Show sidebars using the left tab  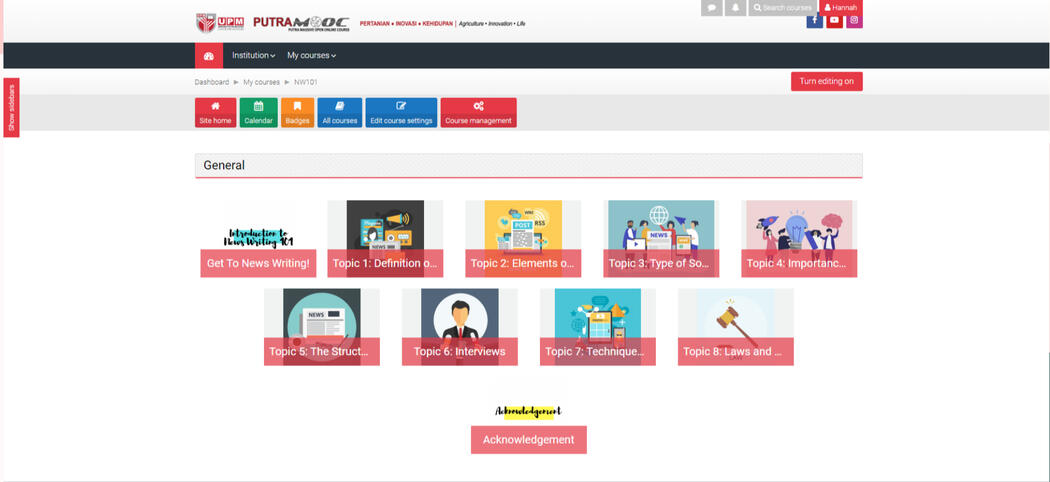[11, 108]
